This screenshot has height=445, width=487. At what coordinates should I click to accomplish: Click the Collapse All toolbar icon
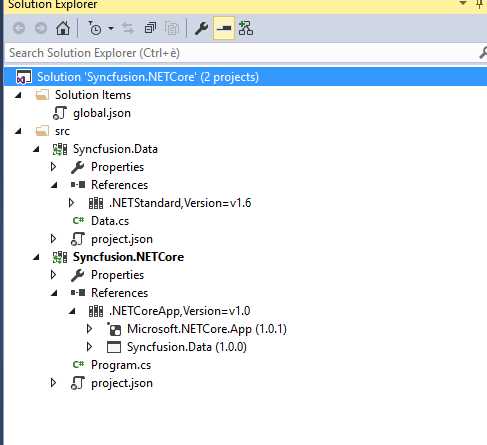(150, 28)
